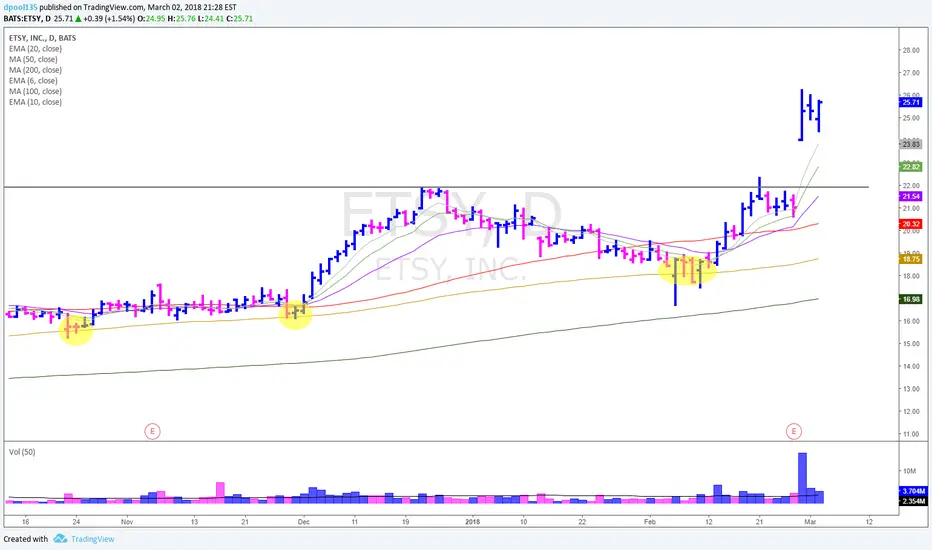Screen dimensions: 932x550
Task: Open dpool135 author profile link
Action: coord(20,8)
